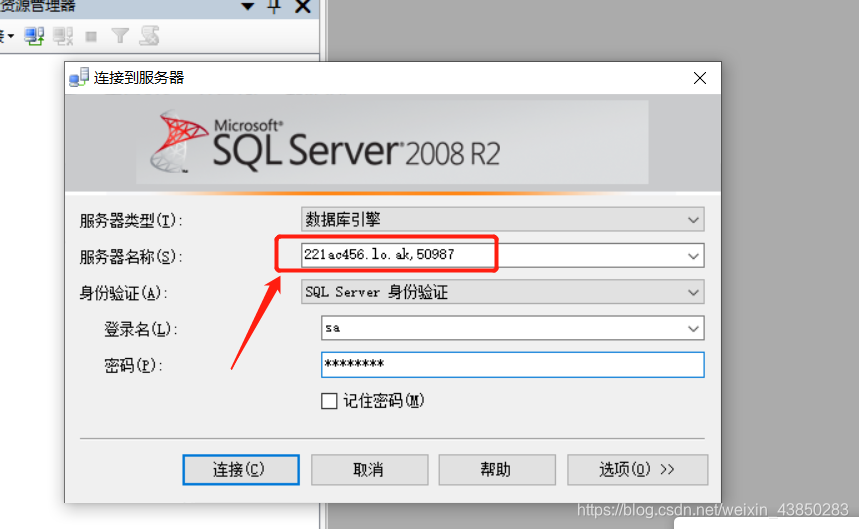Enable the 记住密码 checkbox

[x=329, y=401]
